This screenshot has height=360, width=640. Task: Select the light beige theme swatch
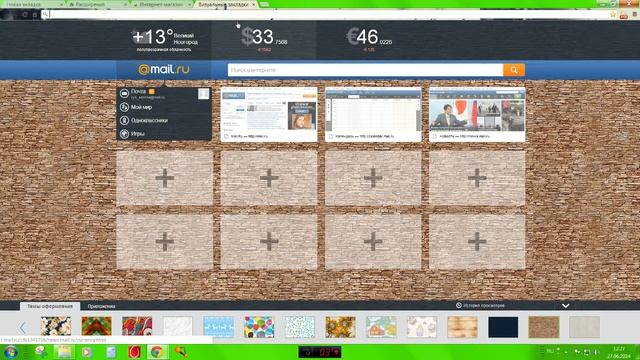tap(584, 327)
